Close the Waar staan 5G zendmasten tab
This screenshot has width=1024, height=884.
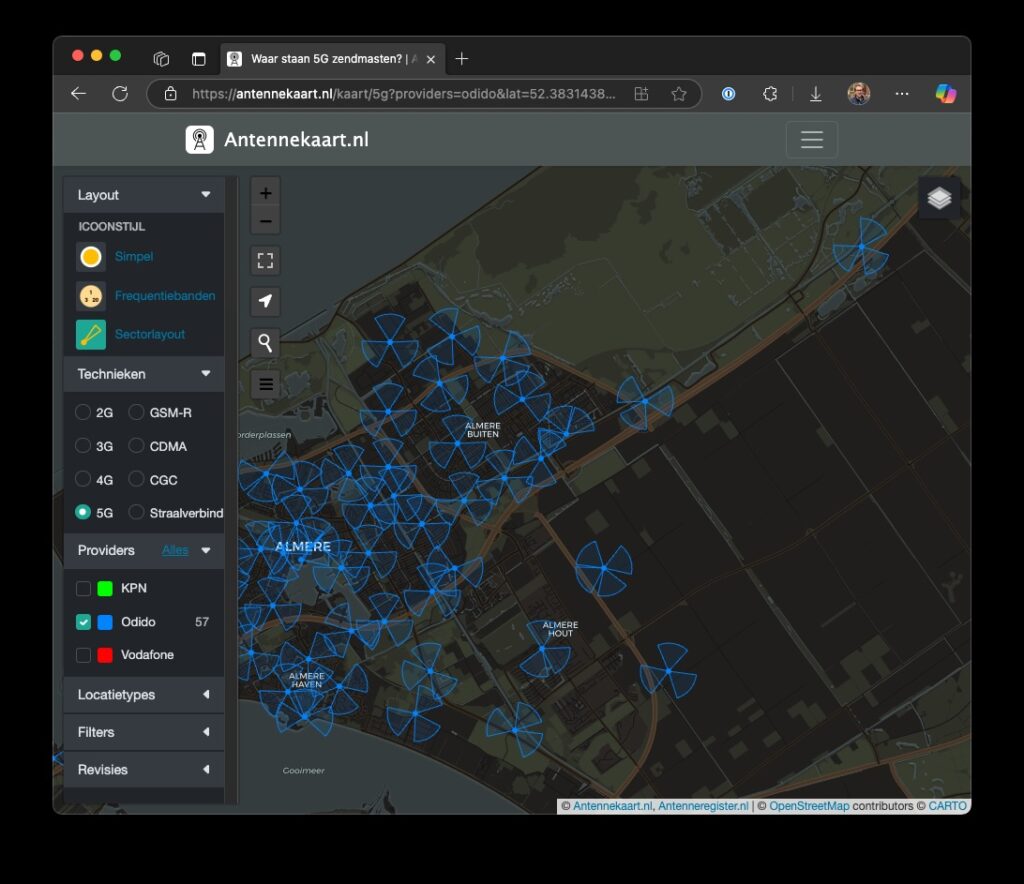431,59
